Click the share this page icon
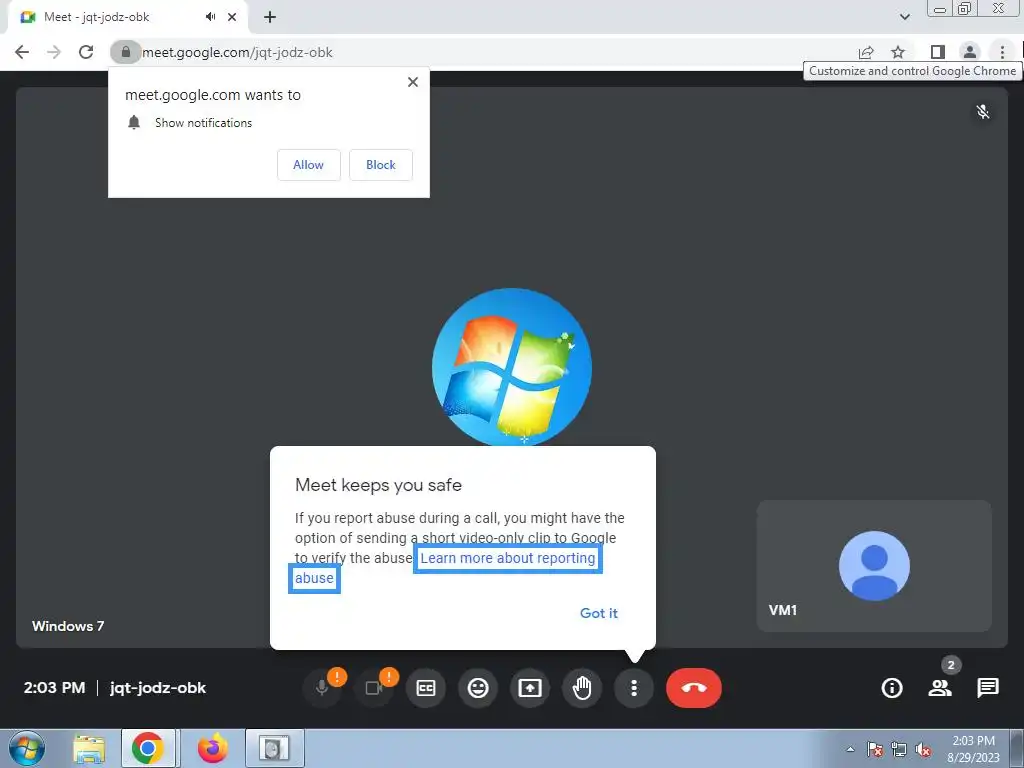Image resolution: width=1024 pixels, height=768 pixels. 866,52
